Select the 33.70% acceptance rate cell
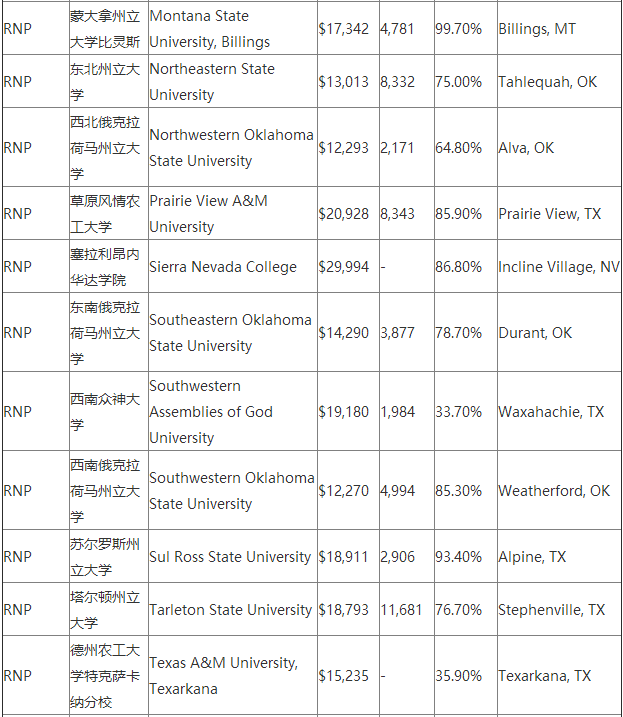Image resolution: width=623 pixels, height=717 pixels. pos(466,412)
